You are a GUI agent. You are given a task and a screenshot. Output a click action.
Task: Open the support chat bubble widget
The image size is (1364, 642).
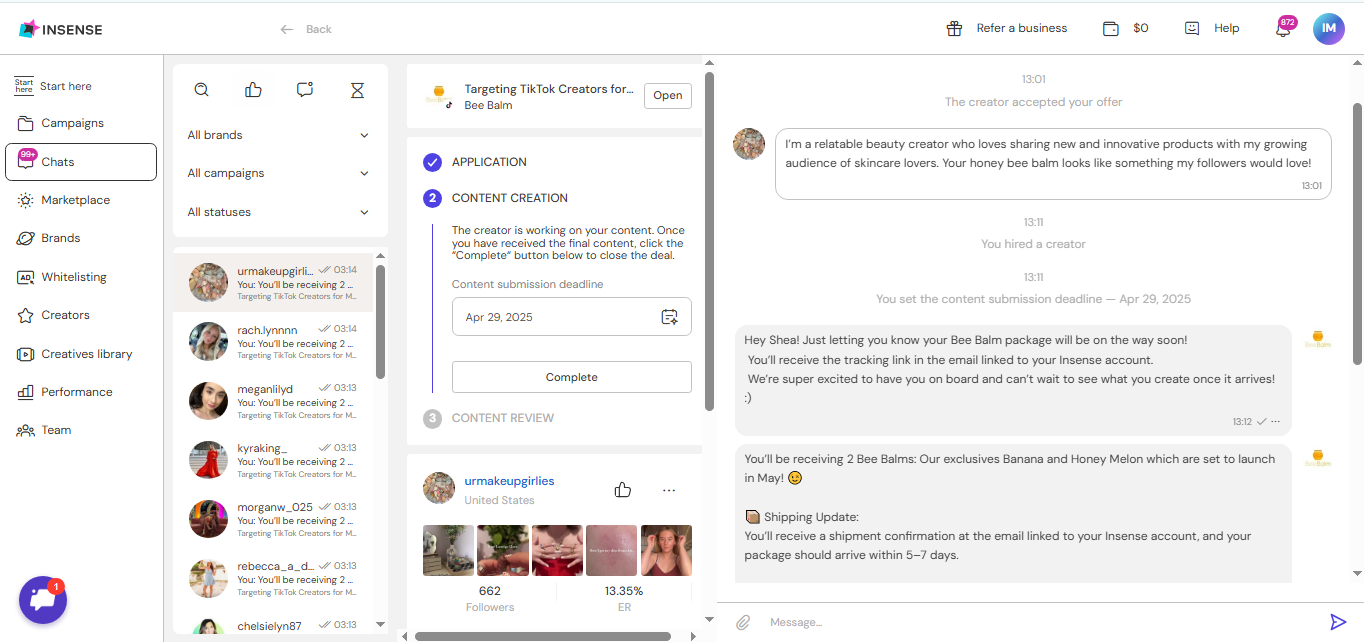click(43, 600)
